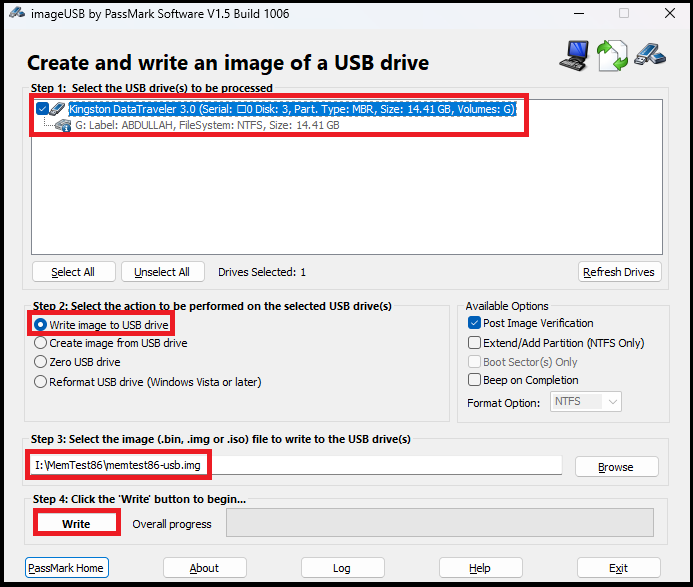Click the G: volume info icon
This screenshot has height=587, width=693.
point(63,126)
